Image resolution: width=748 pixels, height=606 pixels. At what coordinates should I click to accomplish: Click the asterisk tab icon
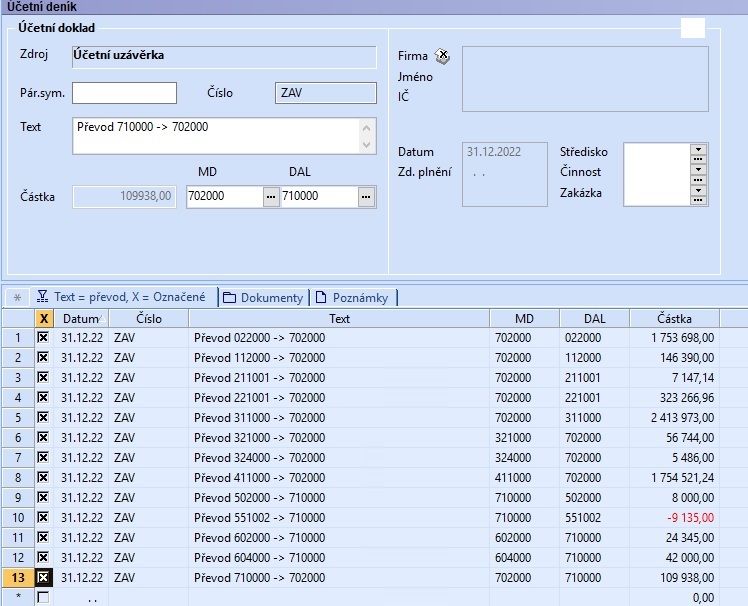point(16,297)
